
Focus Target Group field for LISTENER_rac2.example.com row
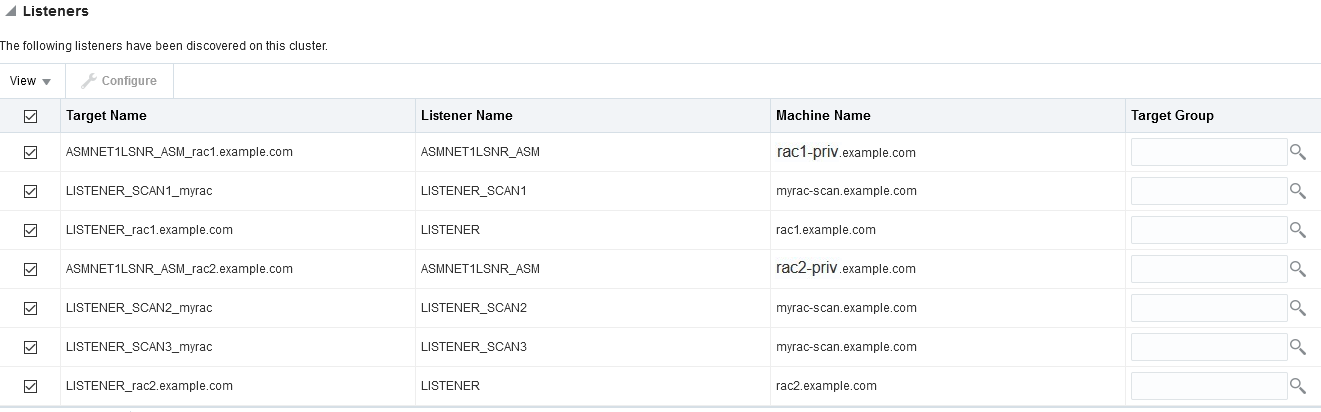[x=1209, y=386]
